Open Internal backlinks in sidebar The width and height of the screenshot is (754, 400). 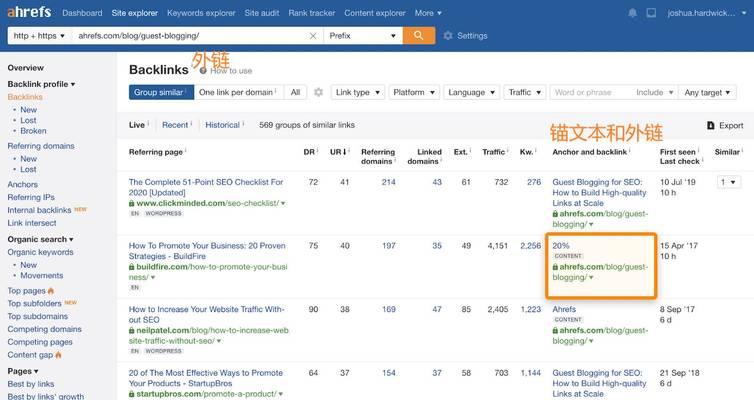coord(39,210)
